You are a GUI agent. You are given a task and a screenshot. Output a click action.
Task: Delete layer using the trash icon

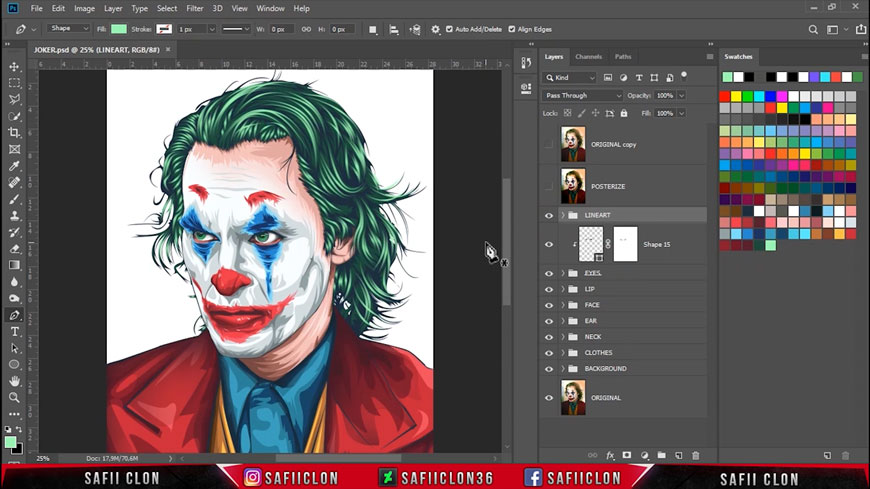(x=696, y=455)
